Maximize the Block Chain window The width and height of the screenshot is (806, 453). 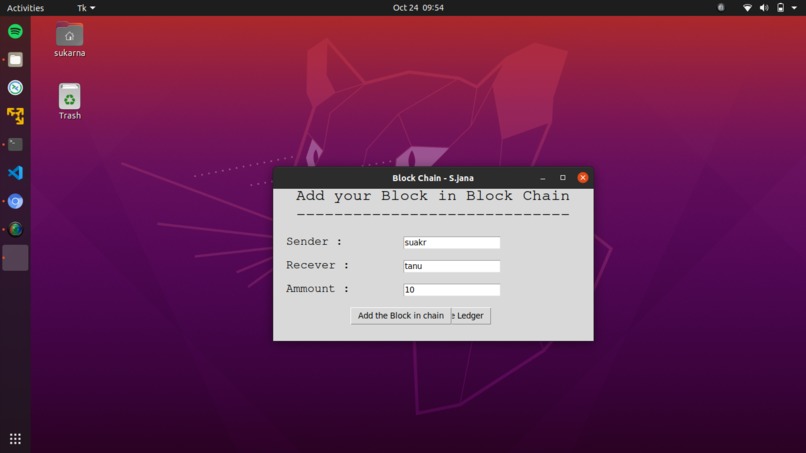pyautogui.click(x=563, y=177)
